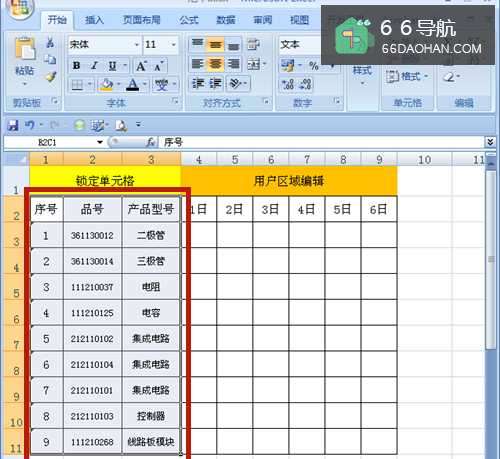Open the font size dropdown
The image size is (500, 459).
tap(174, 45)
